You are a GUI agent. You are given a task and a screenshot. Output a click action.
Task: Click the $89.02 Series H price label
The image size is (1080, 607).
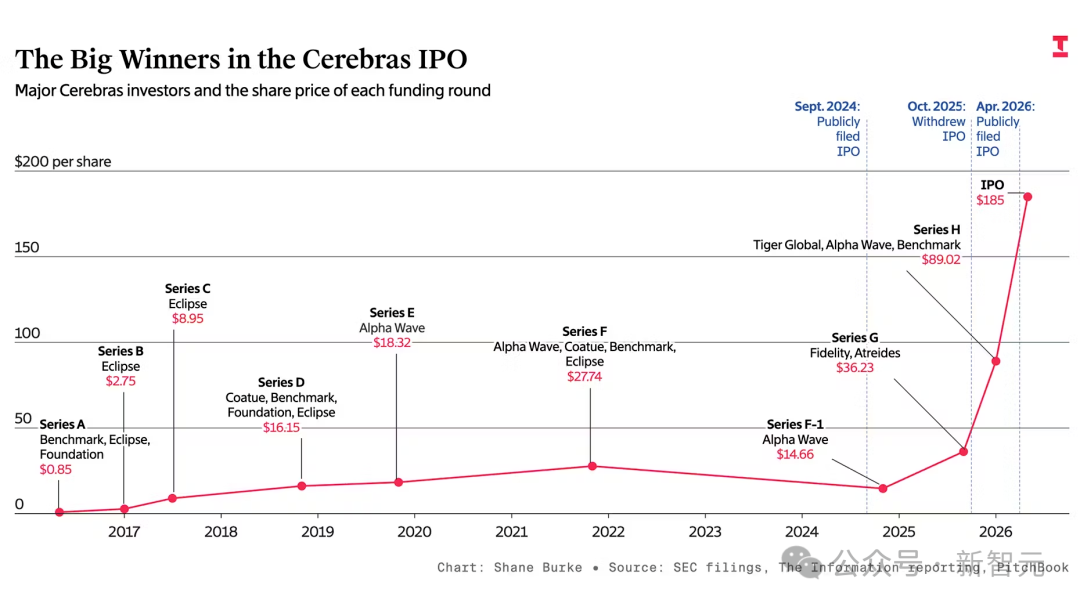pyautogui.click(x=941, y=260)
